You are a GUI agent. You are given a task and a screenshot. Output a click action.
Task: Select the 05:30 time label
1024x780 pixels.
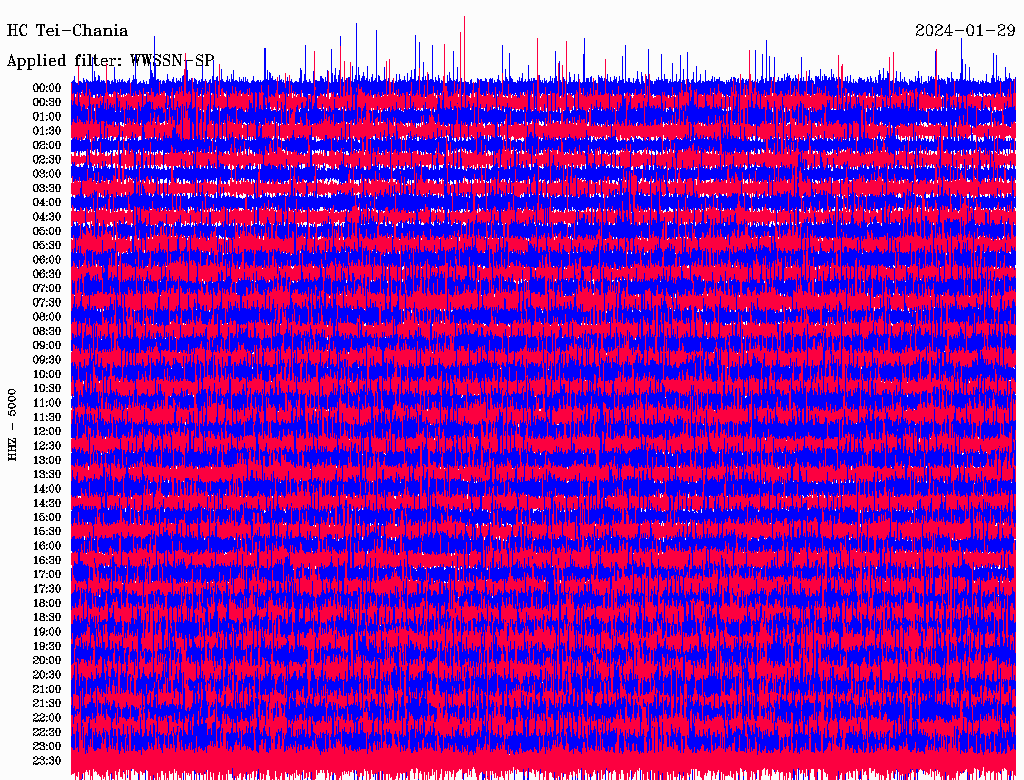point(47,246)
